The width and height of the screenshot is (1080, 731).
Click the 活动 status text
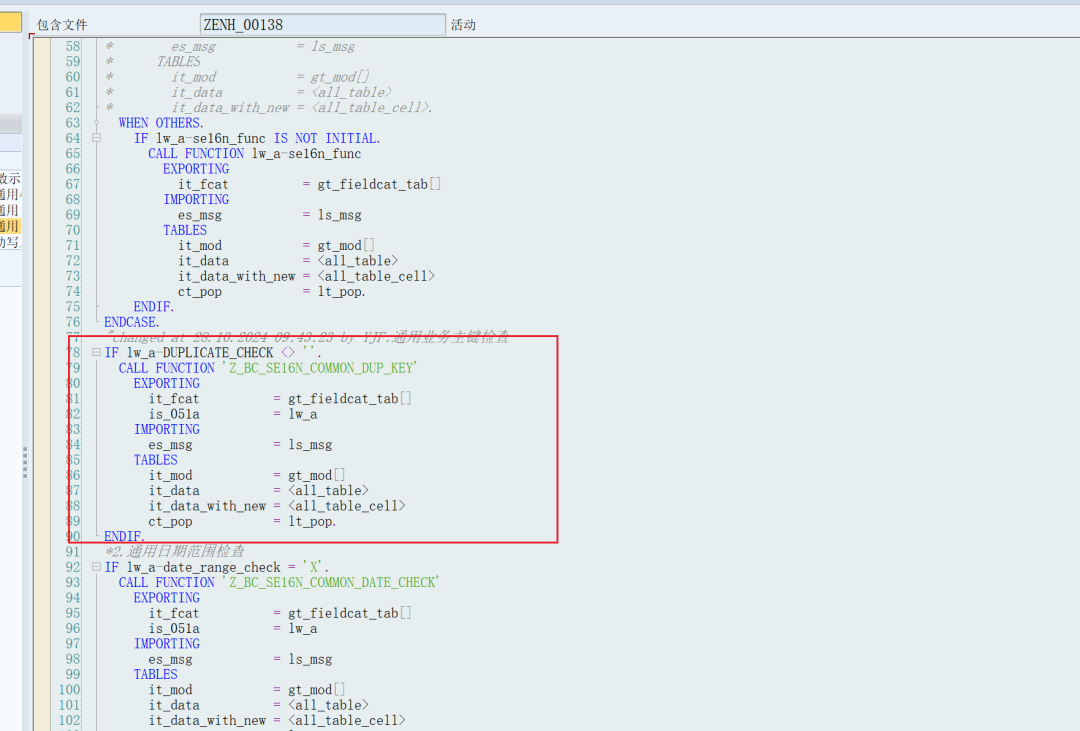point(464,25)
